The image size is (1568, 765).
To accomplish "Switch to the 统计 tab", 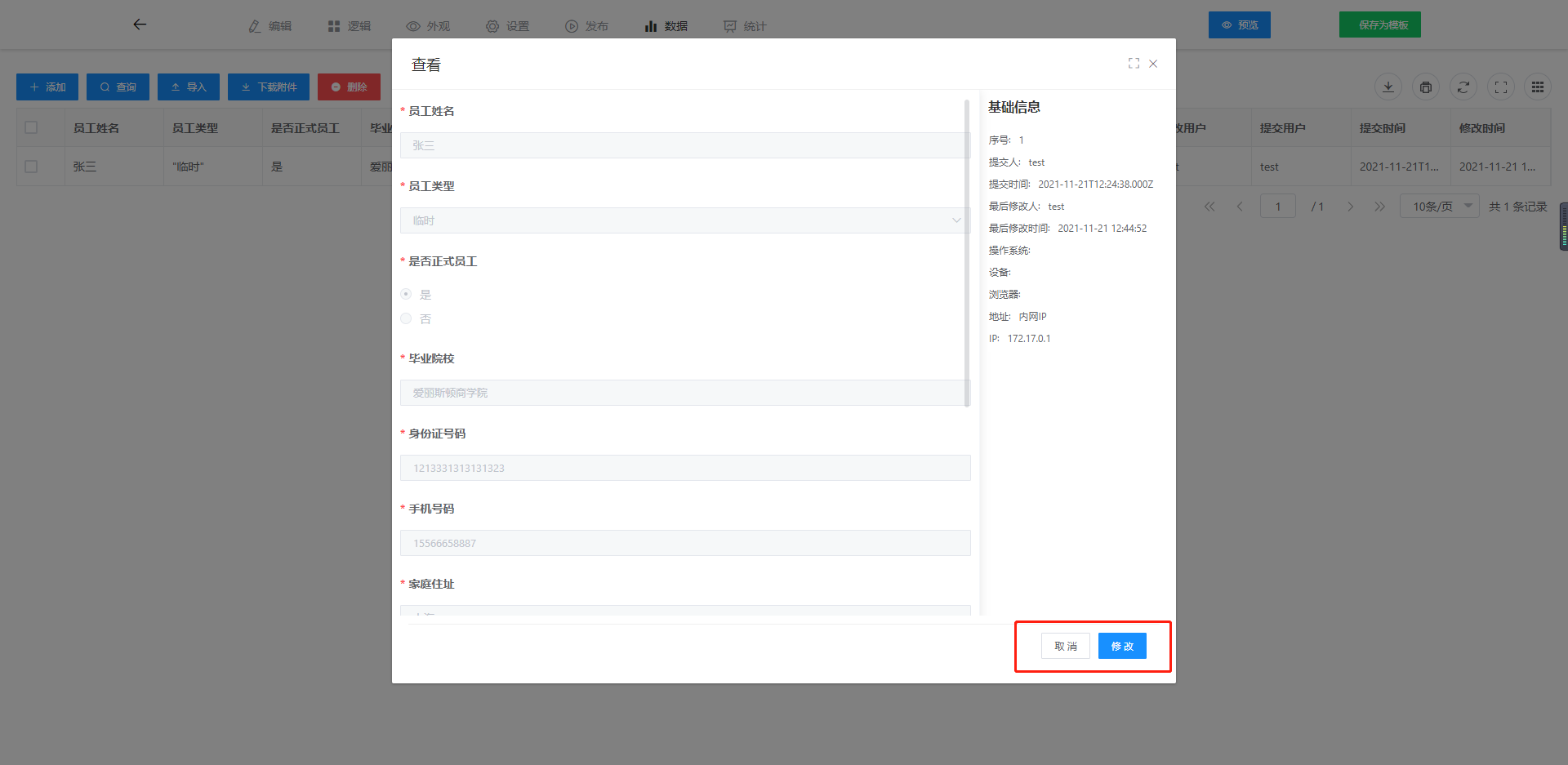I will coord(745,26).
